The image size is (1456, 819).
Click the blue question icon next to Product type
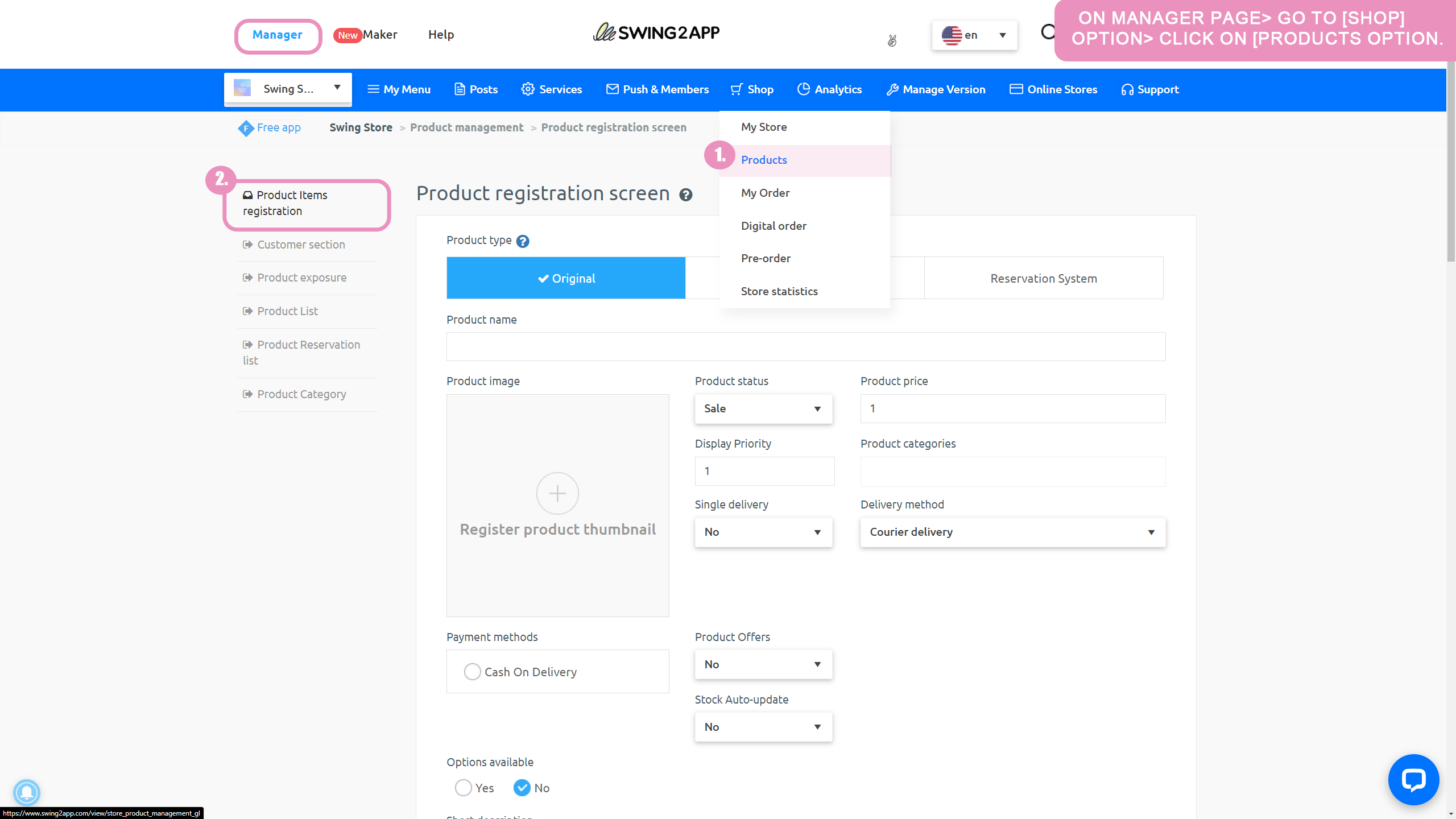pos(523,241)
